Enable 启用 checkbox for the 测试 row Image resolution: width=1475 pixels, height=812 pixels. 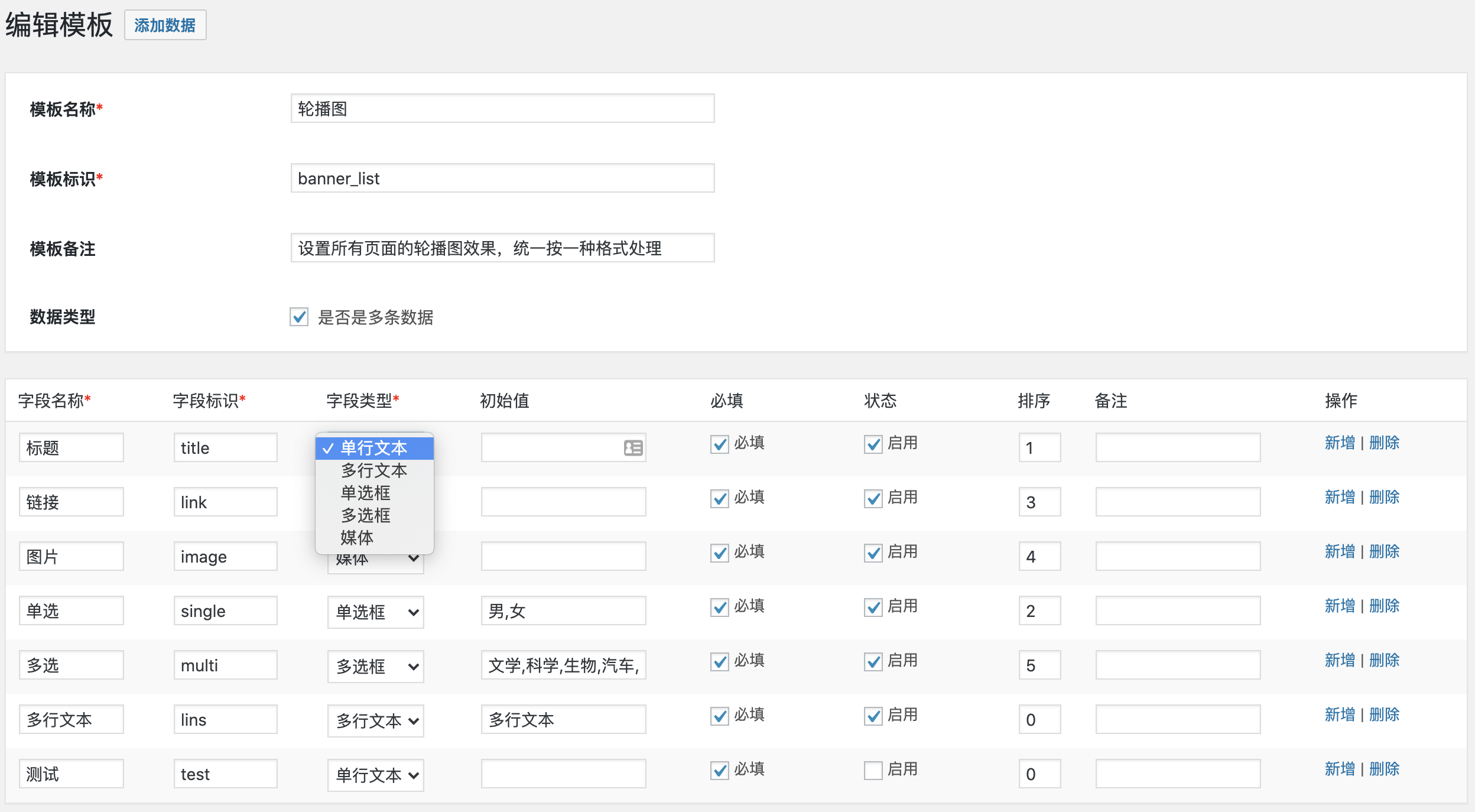click(x=873, y=770)
